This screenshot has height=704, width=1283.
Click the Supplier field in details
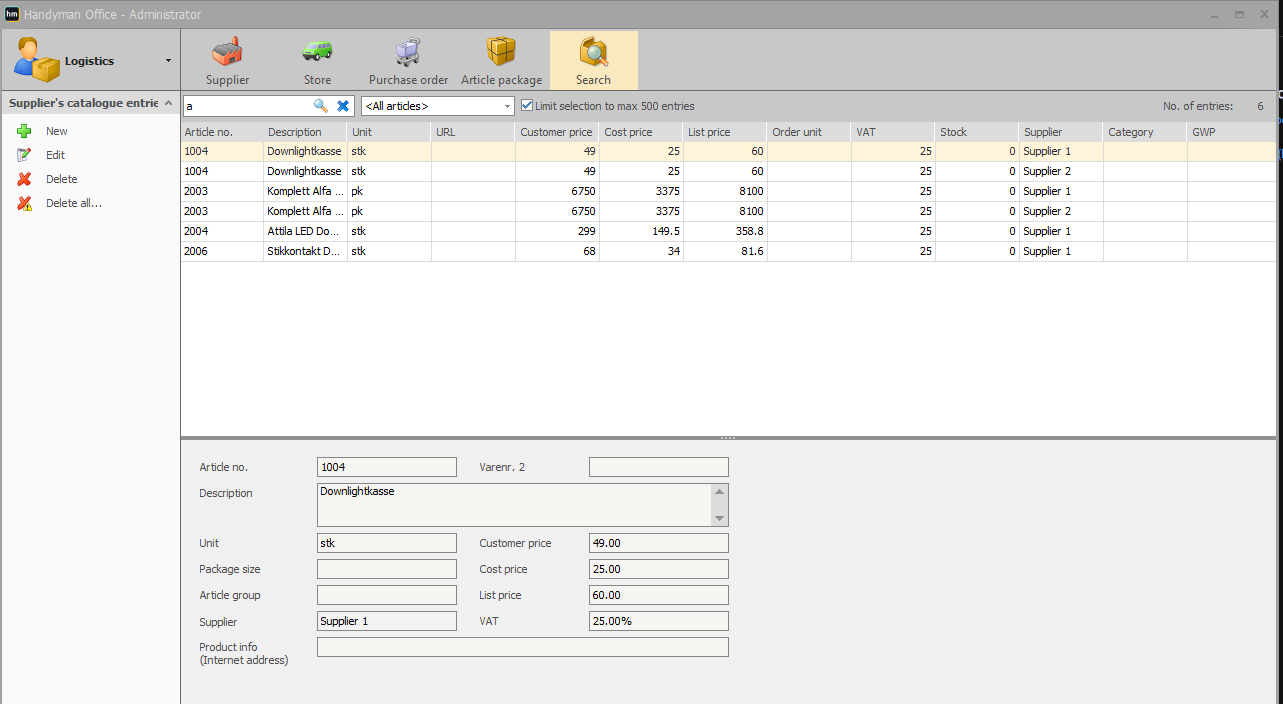click(x=387, y=621)
